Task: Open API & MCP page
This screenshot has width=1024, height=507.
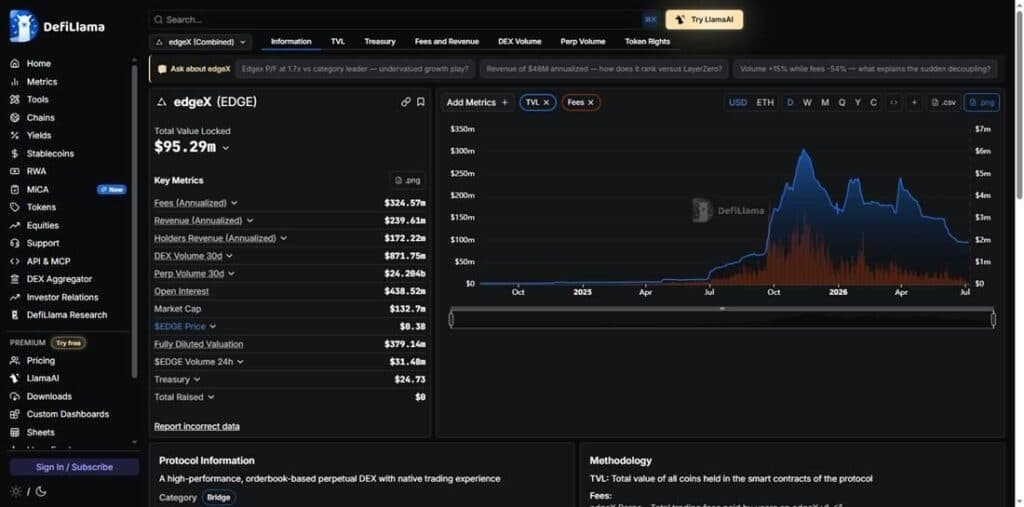Action: click(x=48, y=261)
